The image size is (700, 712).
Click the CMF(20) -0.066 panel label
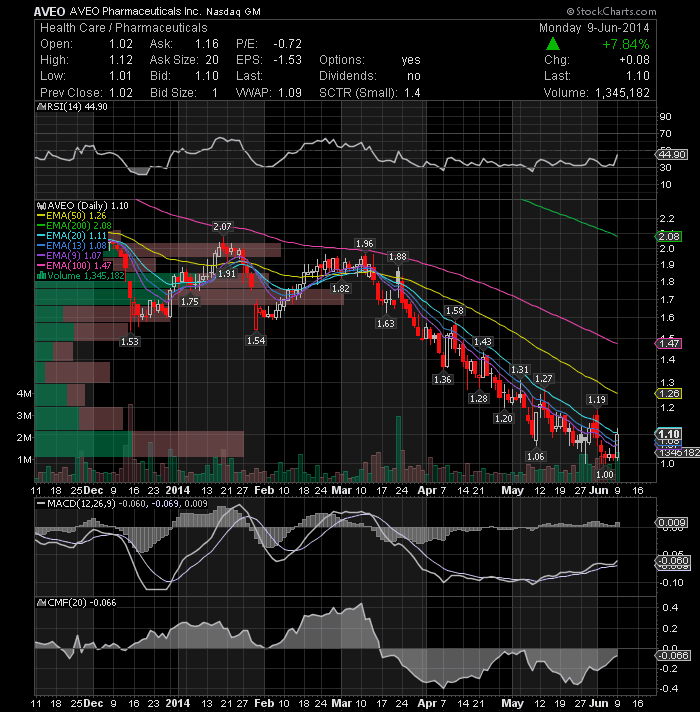point(82,603)
